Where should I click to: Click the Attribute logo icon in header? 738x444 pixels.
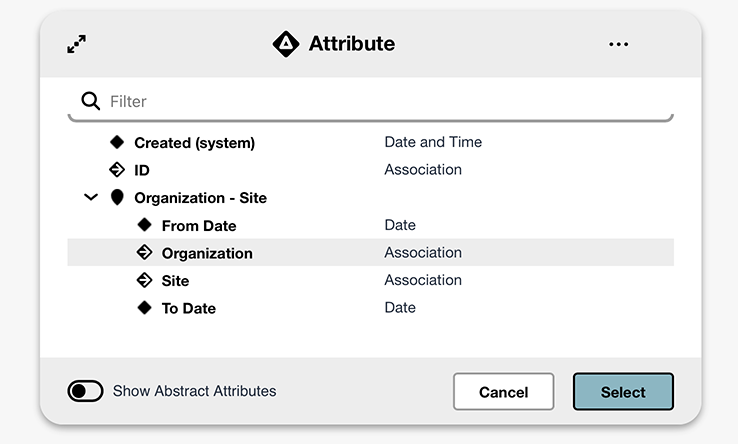(286, 44)
